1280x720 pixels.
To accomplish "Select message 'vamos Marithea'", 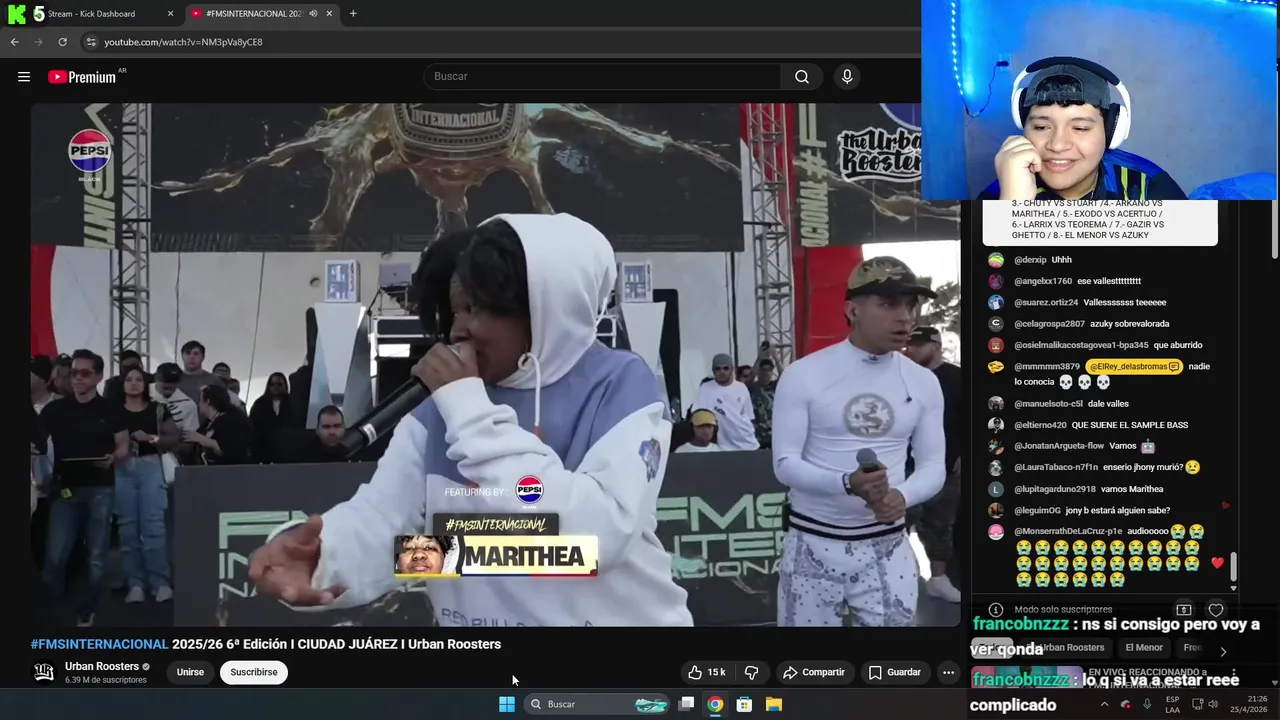I will 1132,489.
